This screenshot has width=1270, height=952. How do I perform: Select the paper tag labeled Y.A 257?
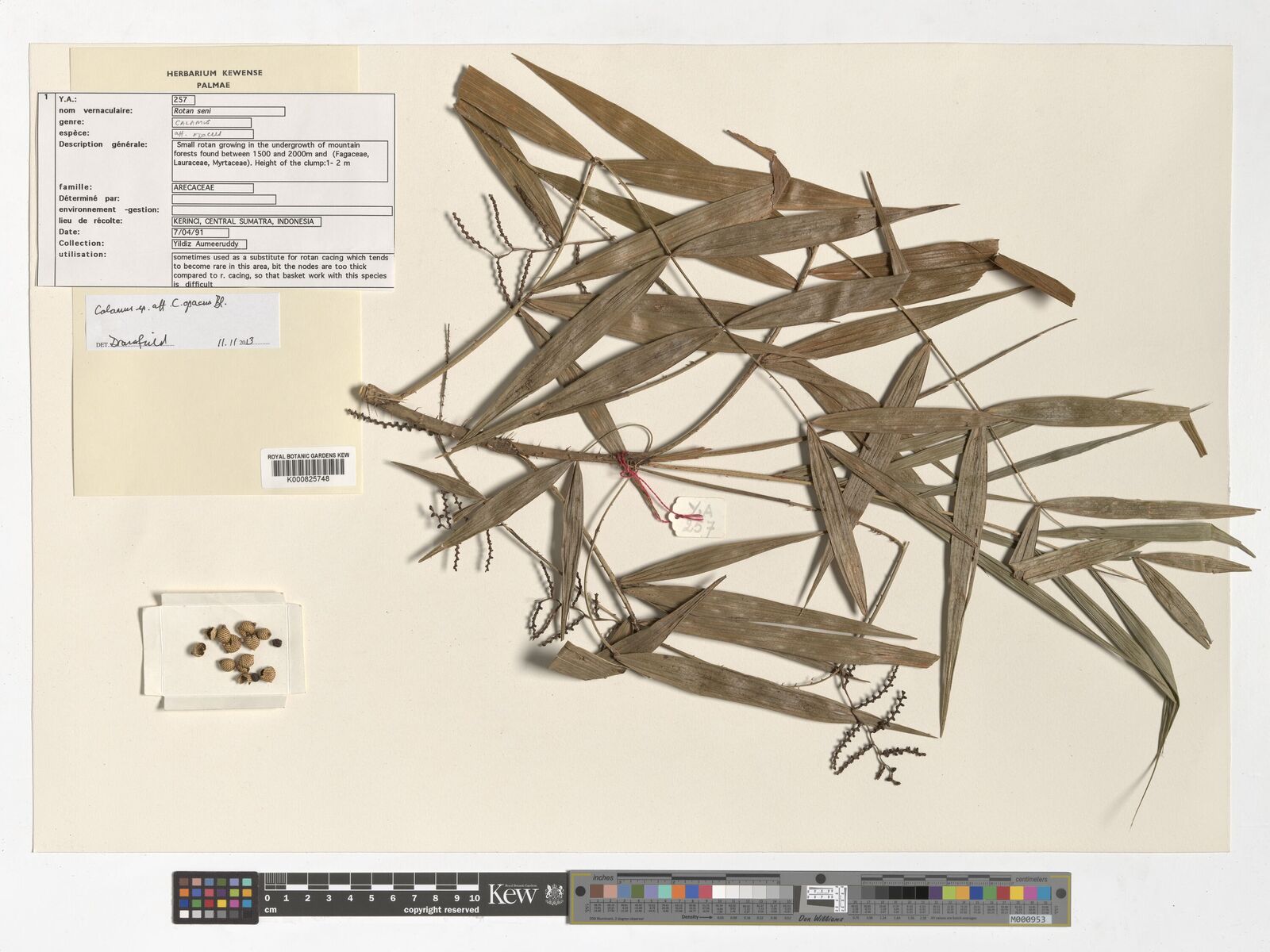coord(698,517)
